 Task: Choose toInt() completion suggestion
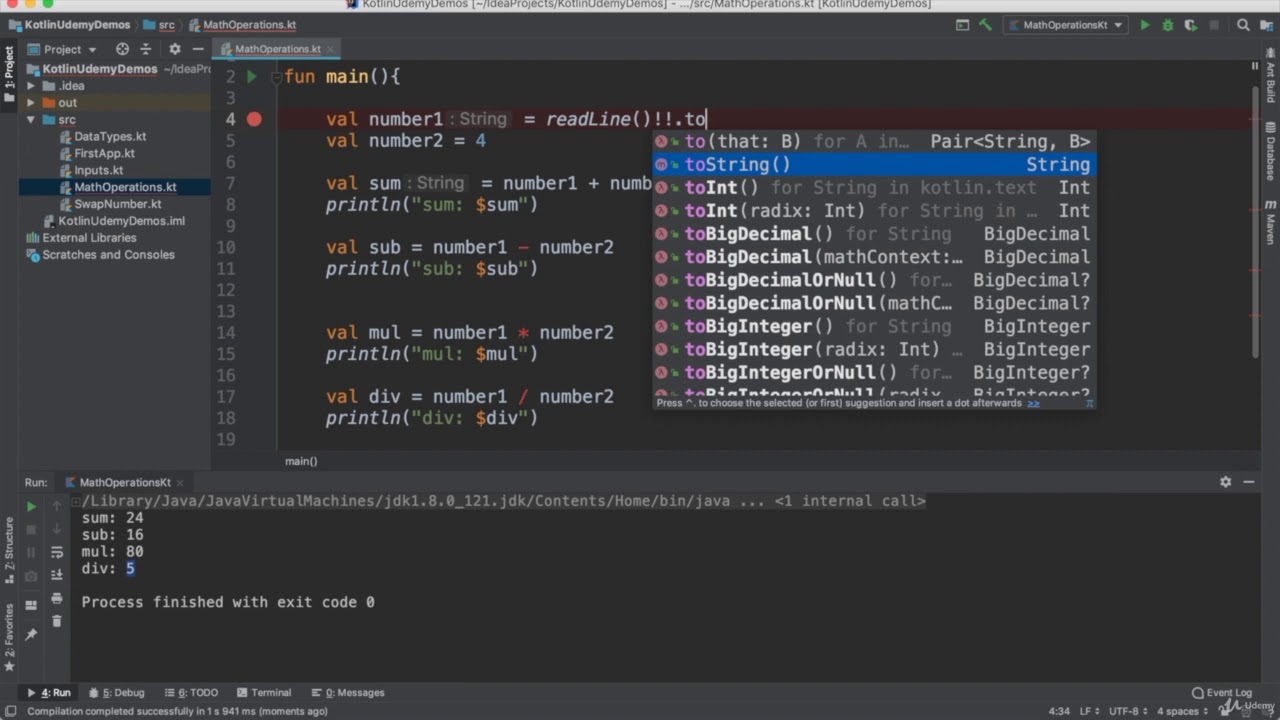(x=875, y=188)
